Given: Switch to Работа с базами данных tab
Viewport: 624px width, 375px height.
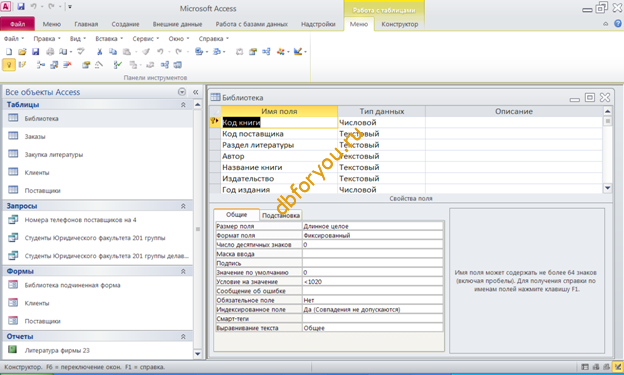Looking at the screenshot, I should pos(252,24).
